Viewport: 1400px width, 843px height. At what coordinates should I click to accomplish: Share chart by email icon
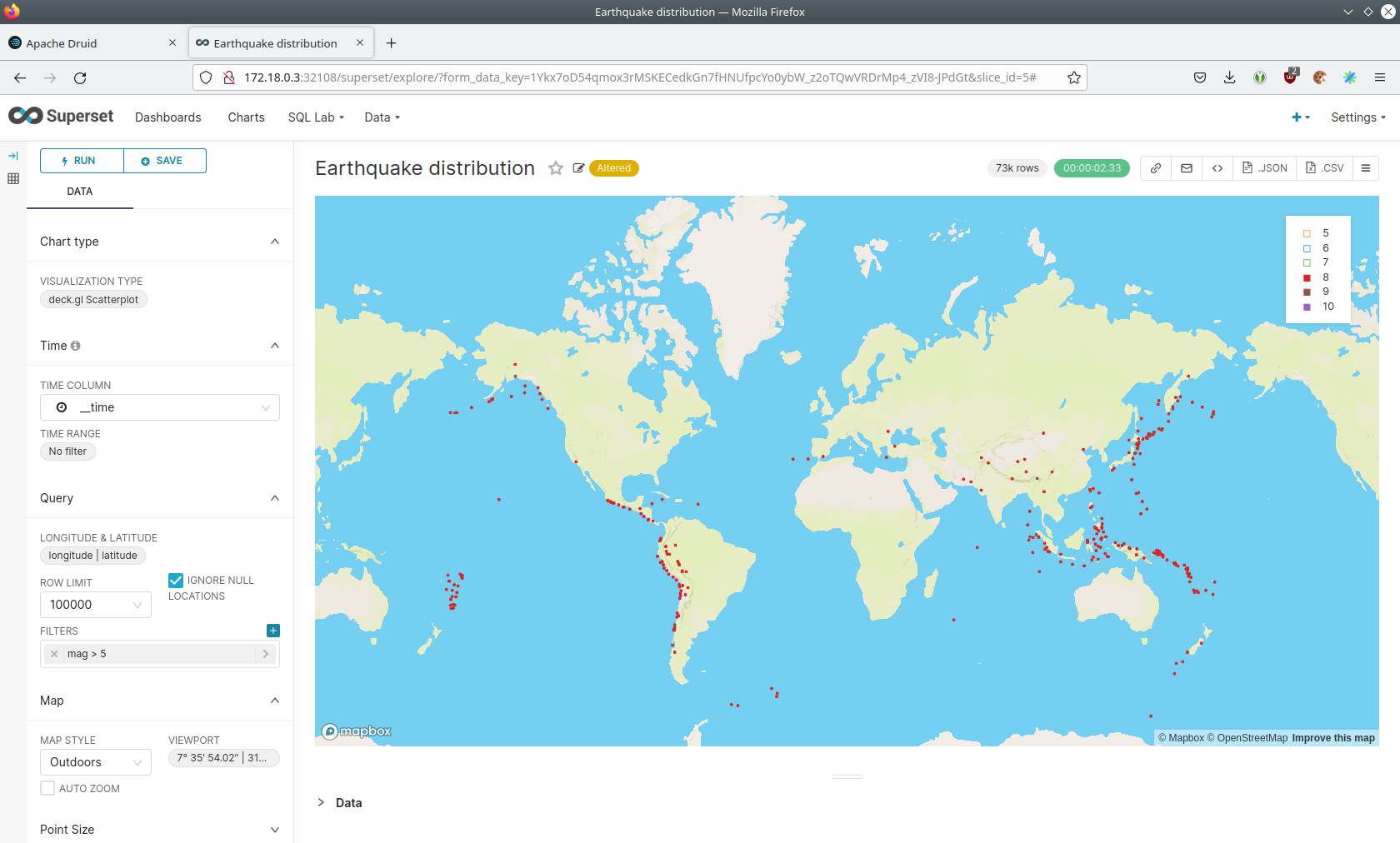click(x=1187, y=168)
